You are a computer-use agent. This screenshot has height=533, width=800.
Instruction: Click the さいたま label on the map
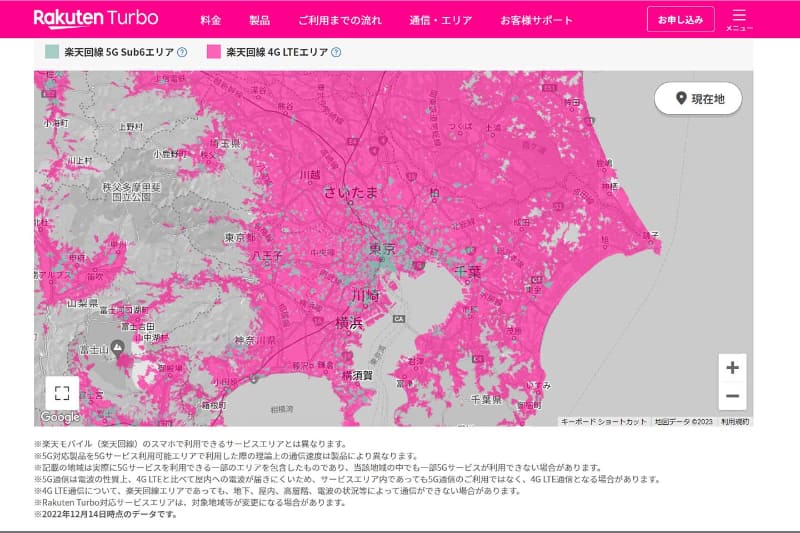point(352,192)
